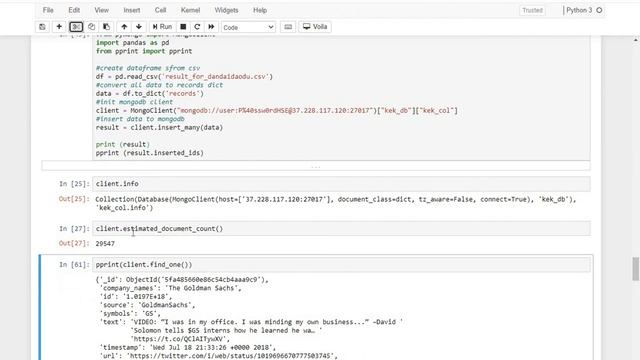
Task: Save notebook with the floppy disk icon
Action: click(42, 27)
